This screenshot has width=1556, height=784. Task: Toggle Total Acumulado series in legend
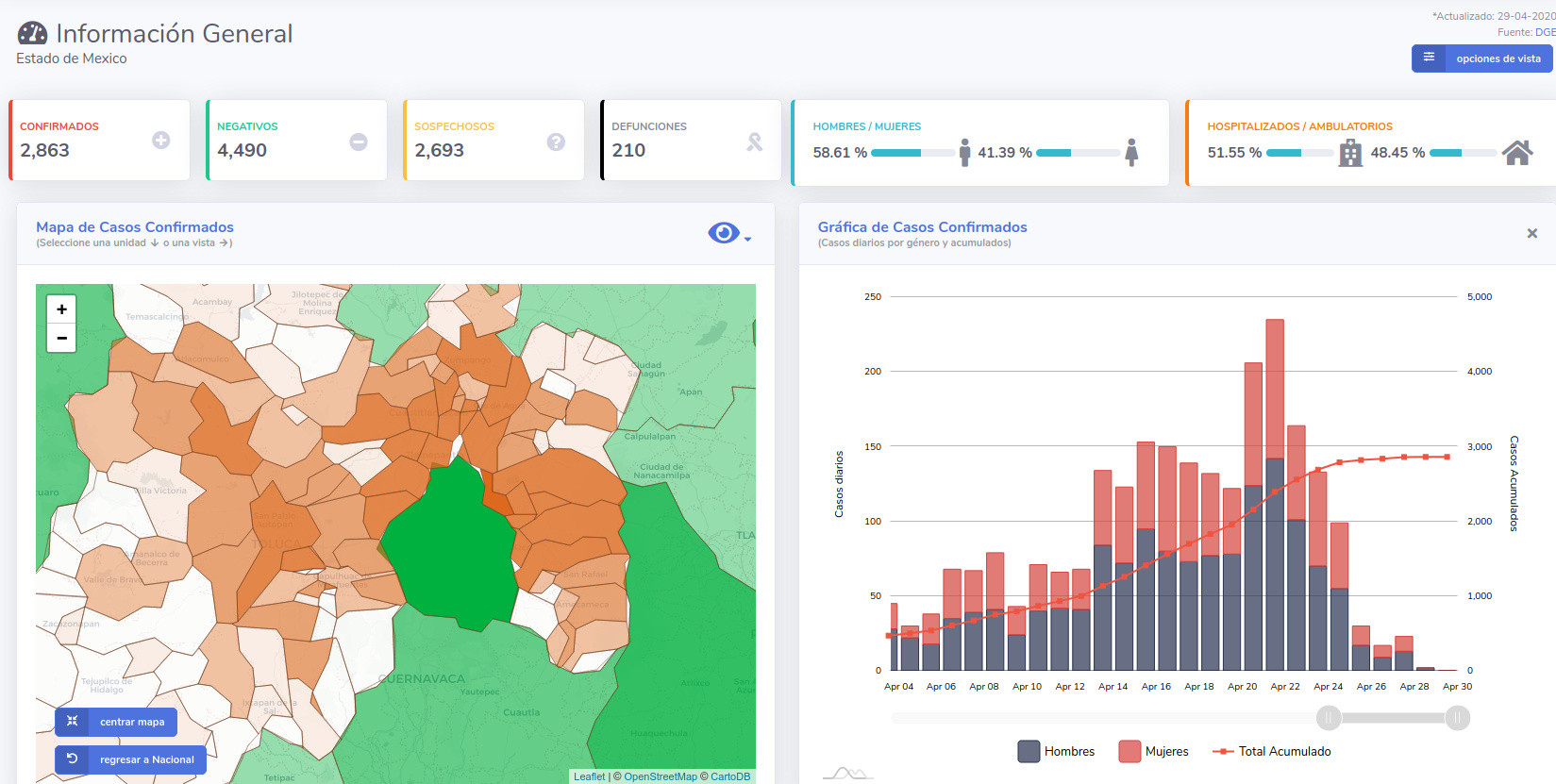(1271, 751)
